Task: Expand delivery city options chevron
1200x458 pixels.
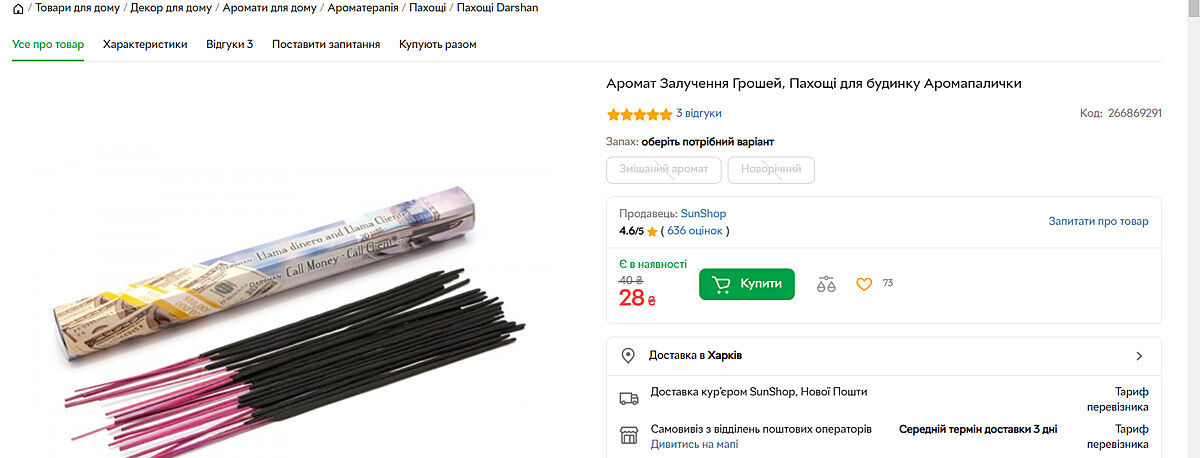Action: [x=1139, y=356]
